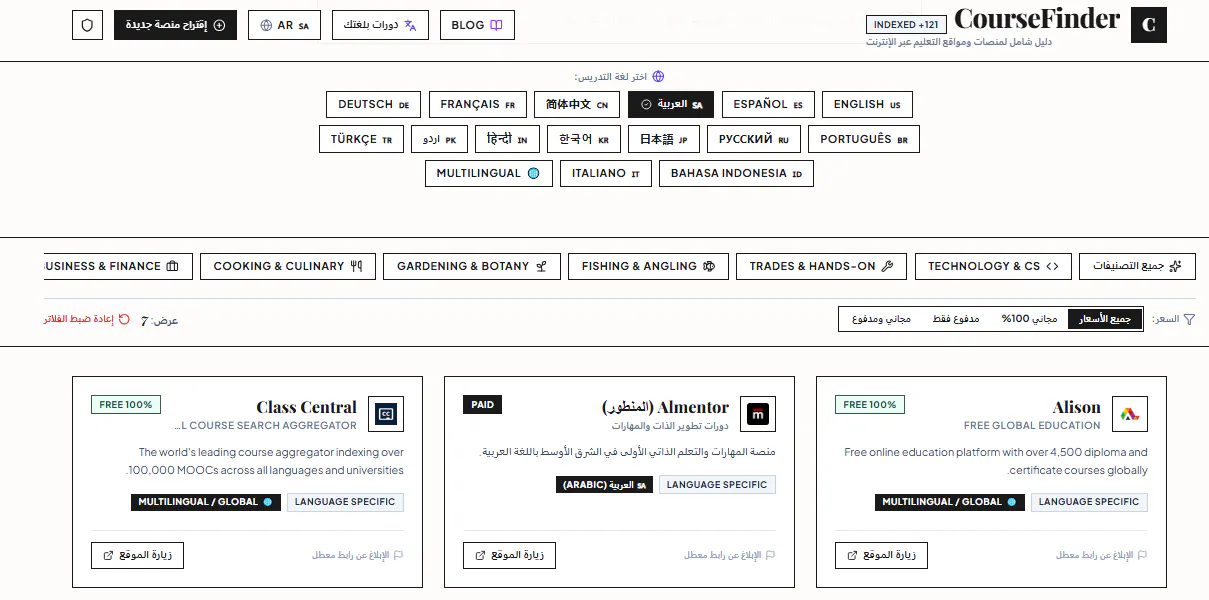Select ITALIANO teaching language
The height and width of the screenshot is (600, 1209).
tap(606, 173)
